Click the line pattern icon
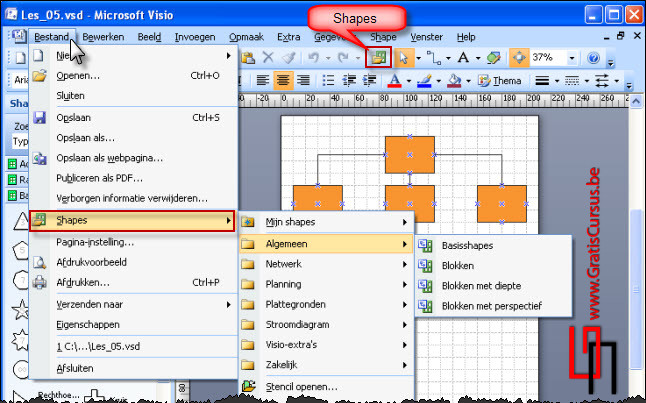 (572, 80)
